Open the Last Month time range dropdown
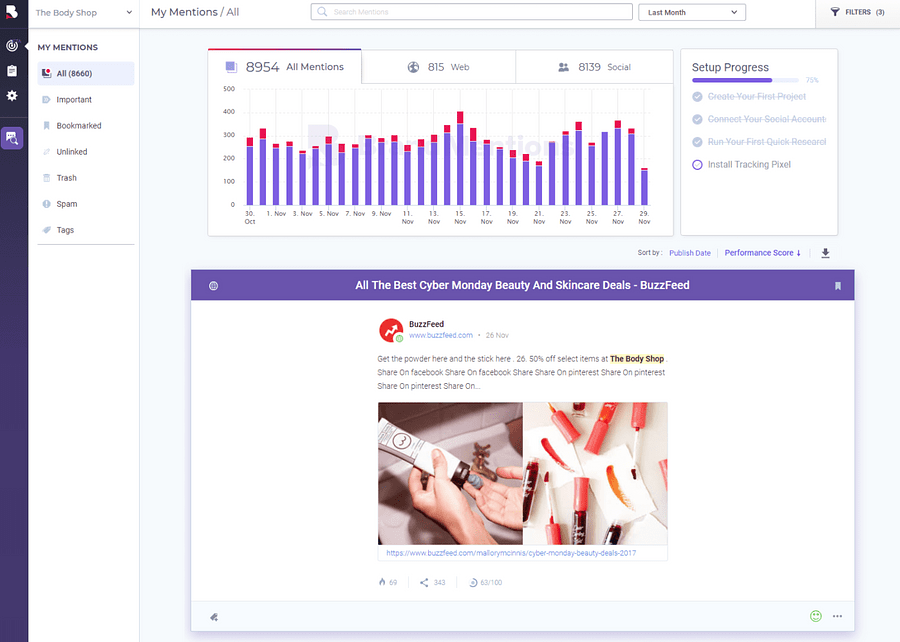 click(x=691, y=11)
